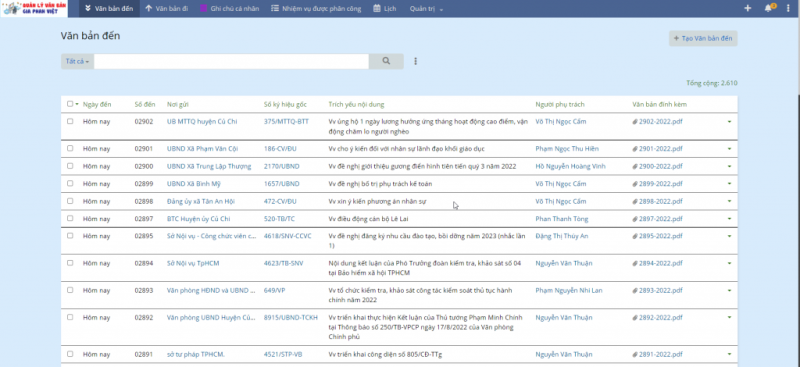This screenshot has height=367, width=800.
Task: Open sender BTC Huyện ủy Củ Chi
Action: pos(199,219)
